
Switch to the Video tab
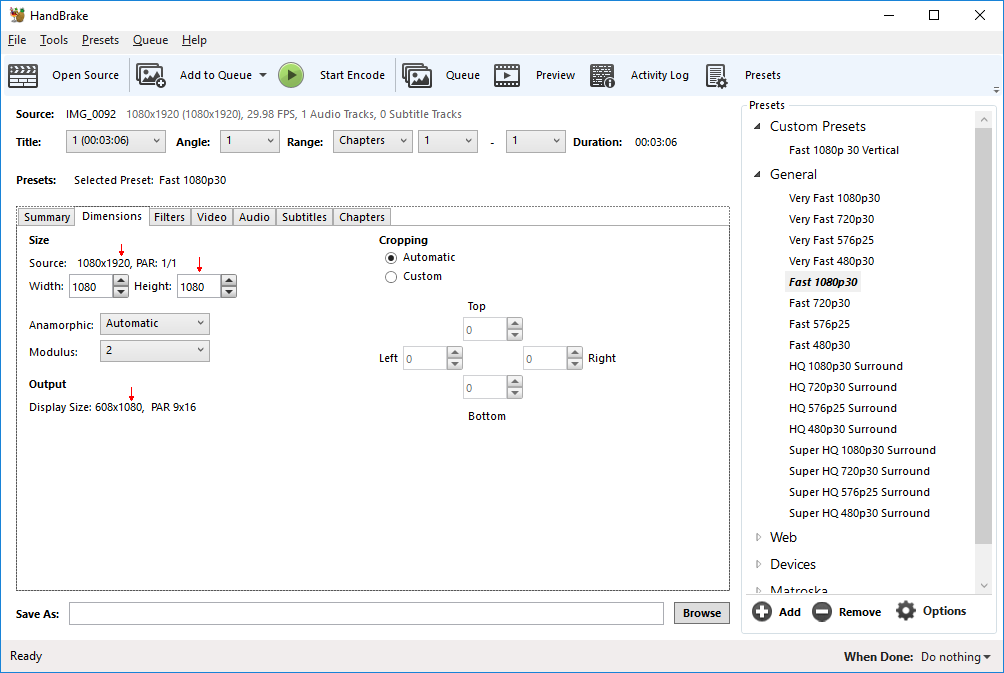211,216
